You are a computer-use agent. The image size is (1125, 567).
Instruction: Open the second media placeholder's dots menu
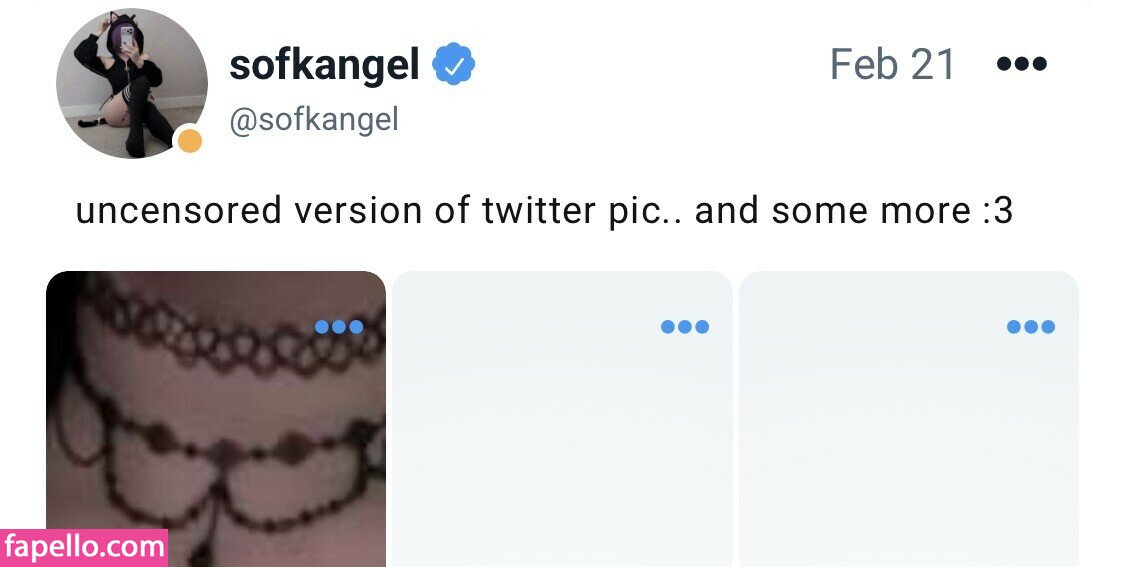click(685, 327)
